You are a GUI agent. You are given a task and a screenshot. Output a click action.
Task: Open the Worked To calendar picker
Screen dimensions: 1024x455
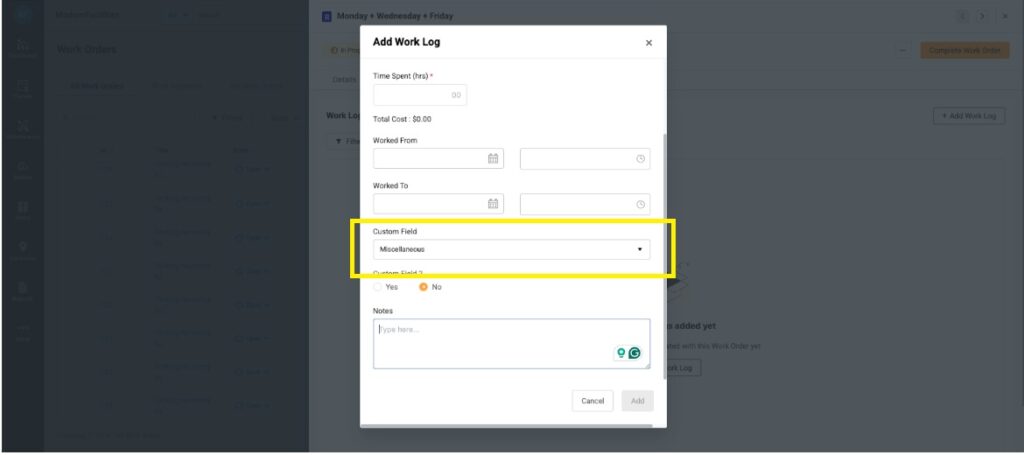point(493,204)
